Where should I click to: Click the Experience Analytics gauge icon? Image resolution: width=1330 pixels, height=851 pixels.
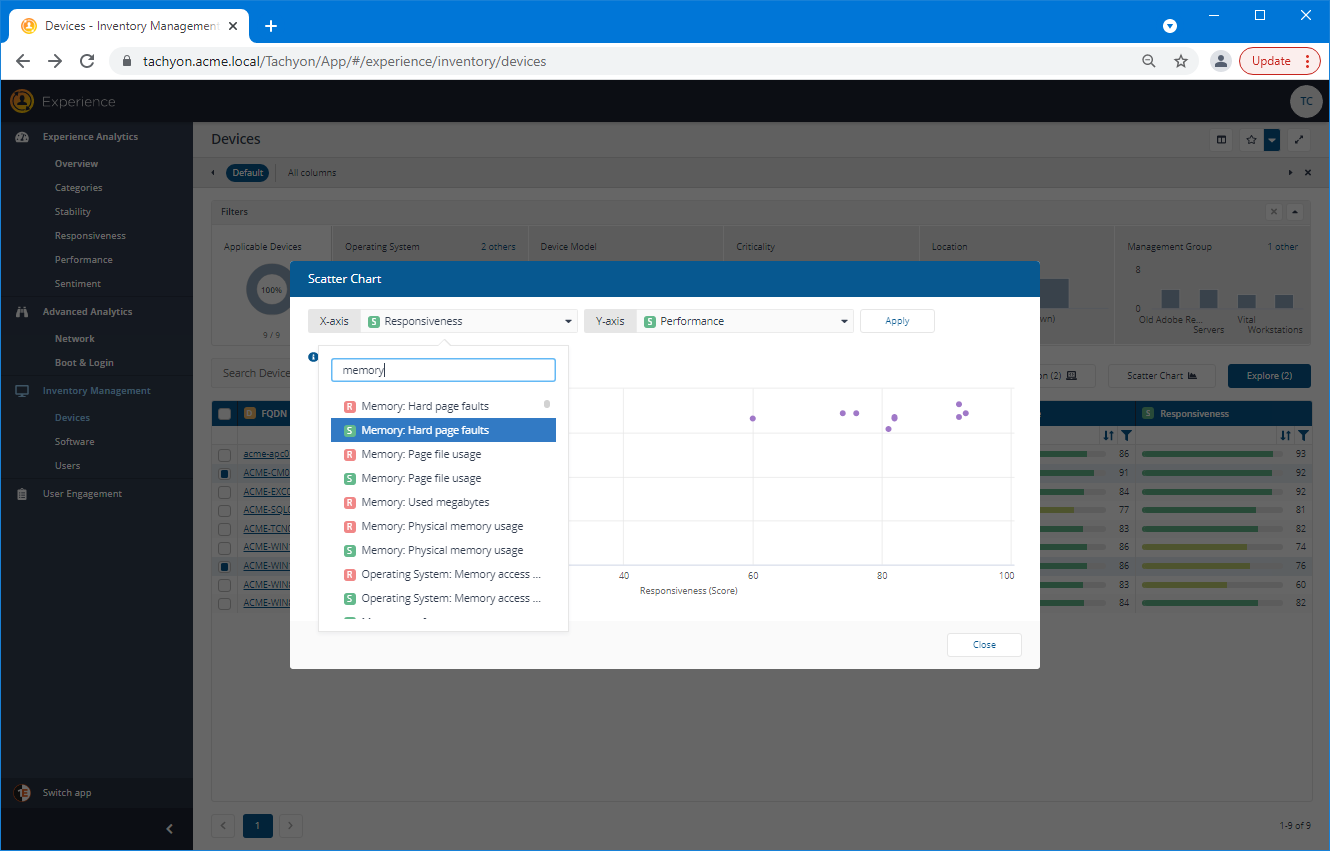[22, 137]
